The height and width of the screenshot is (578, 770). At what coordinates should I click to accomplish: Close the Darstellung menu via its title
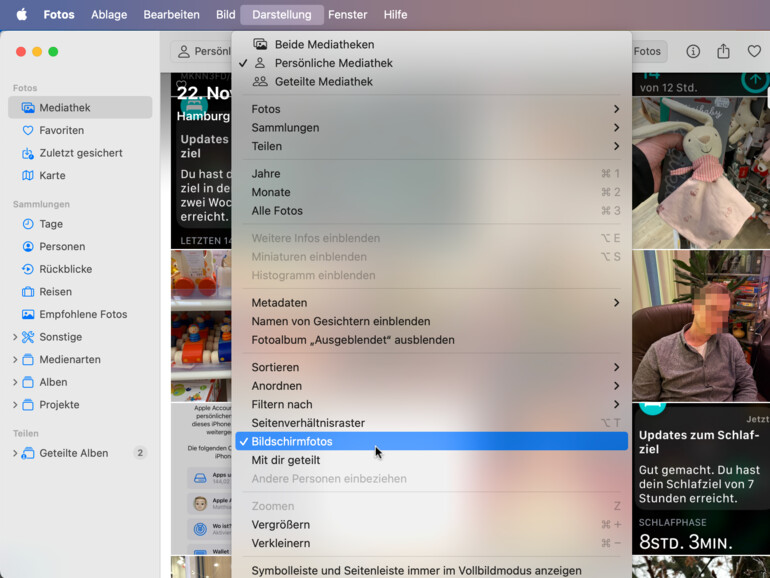tap(282, 15)
